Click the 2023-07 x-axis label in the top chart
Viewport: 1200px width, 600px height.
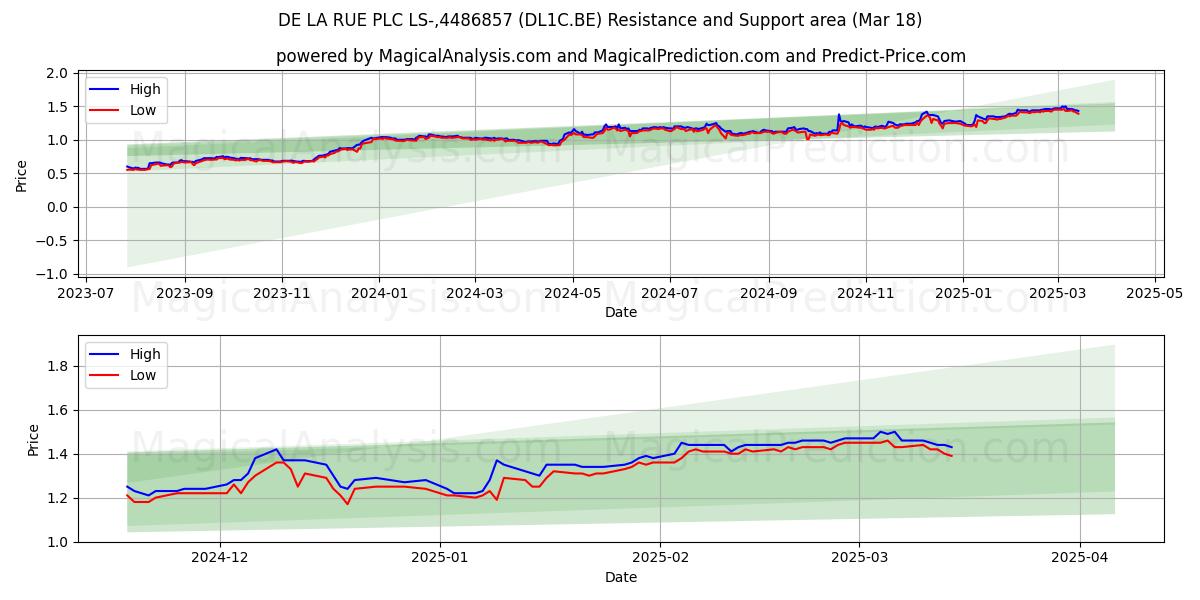[x=87, y=294]
